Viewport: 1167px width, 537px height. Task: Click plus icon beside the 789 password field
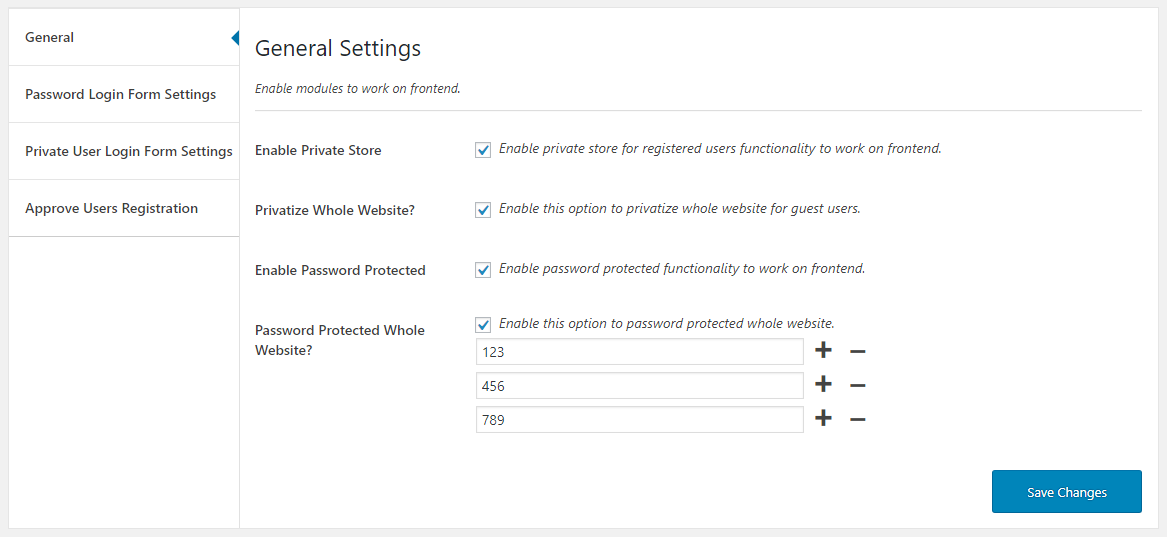[823, 419]
